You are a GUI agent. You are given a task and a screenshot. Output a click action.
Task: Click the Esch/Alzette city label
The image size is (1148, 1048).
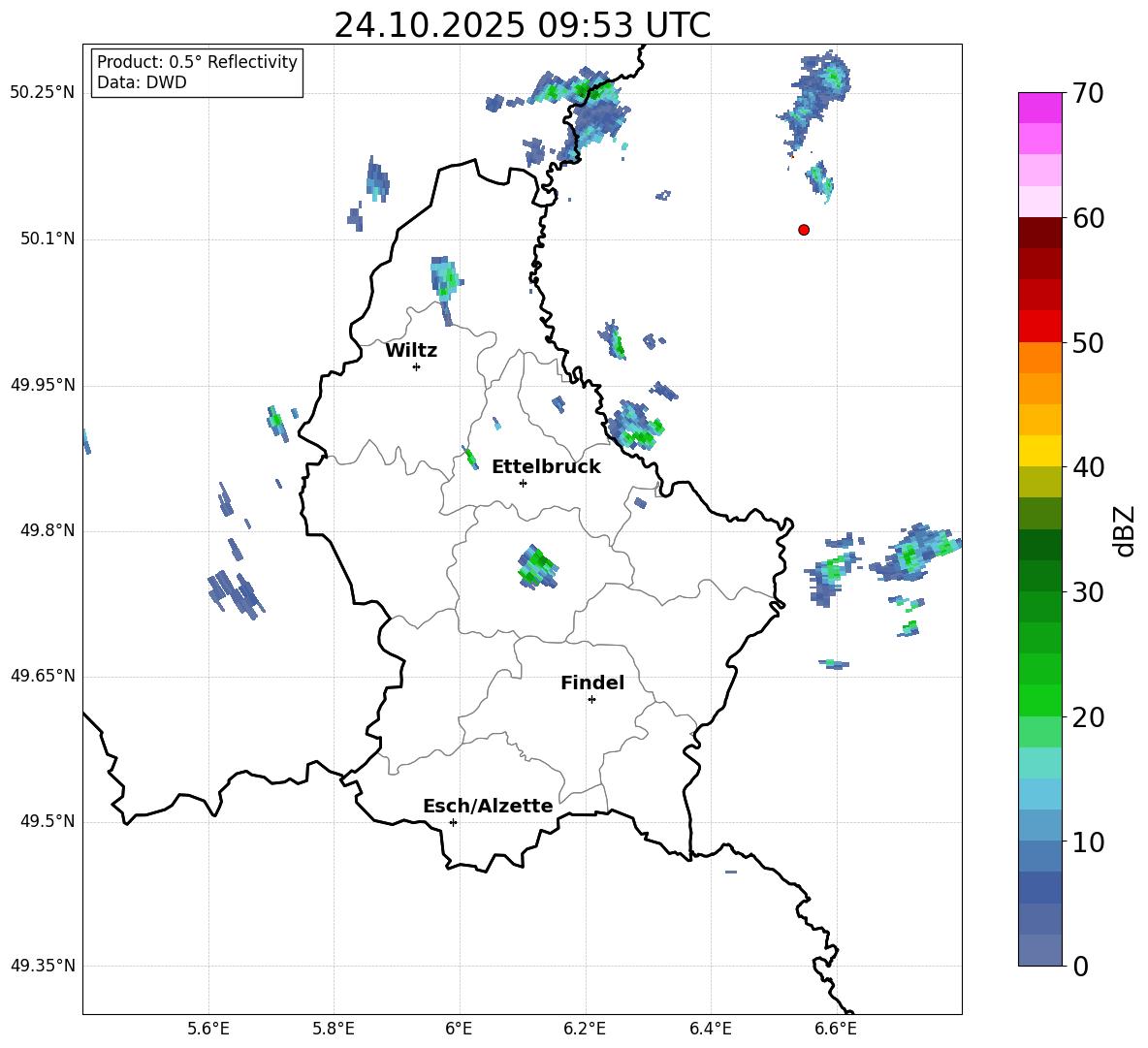pos(489,806)
